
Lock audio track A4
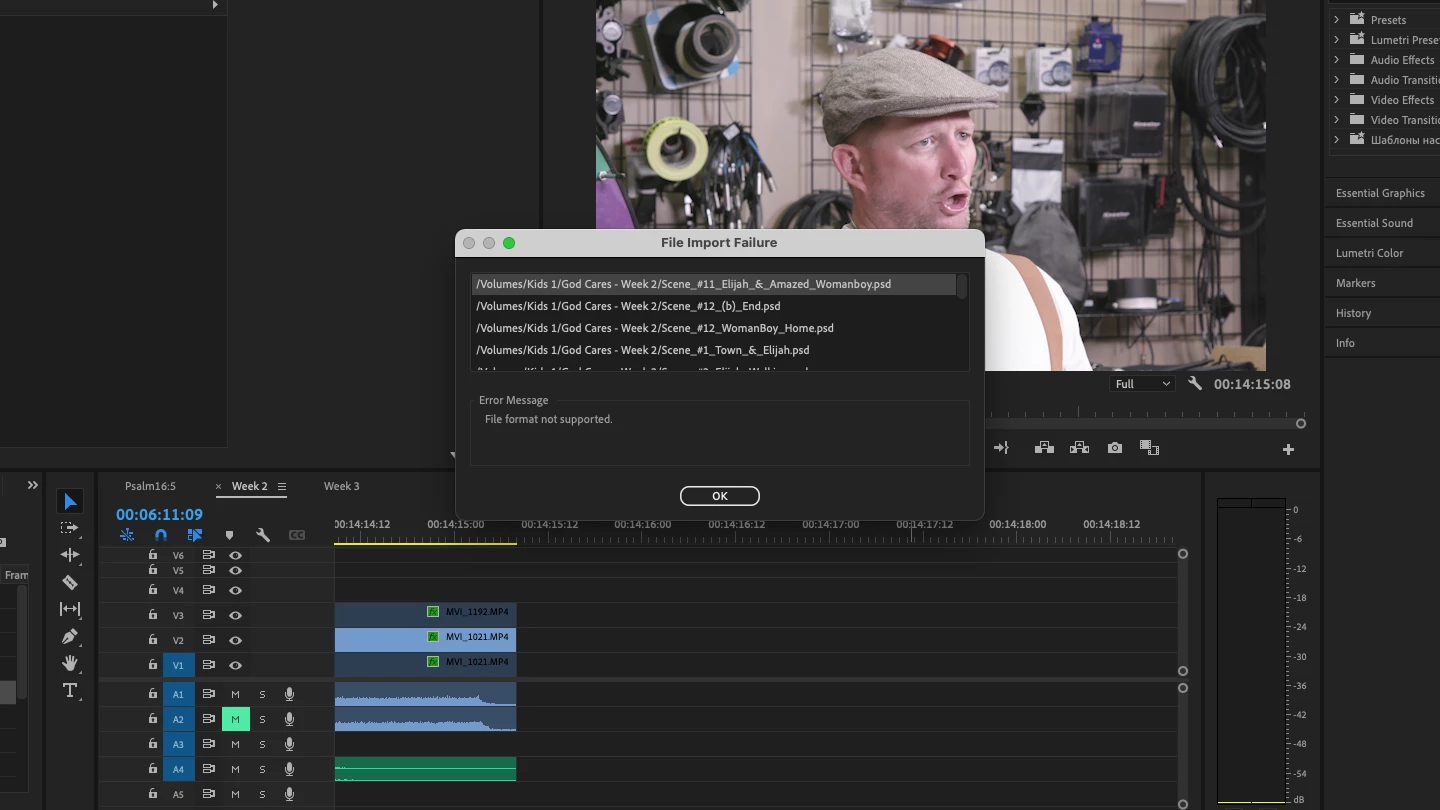(153, 768)
